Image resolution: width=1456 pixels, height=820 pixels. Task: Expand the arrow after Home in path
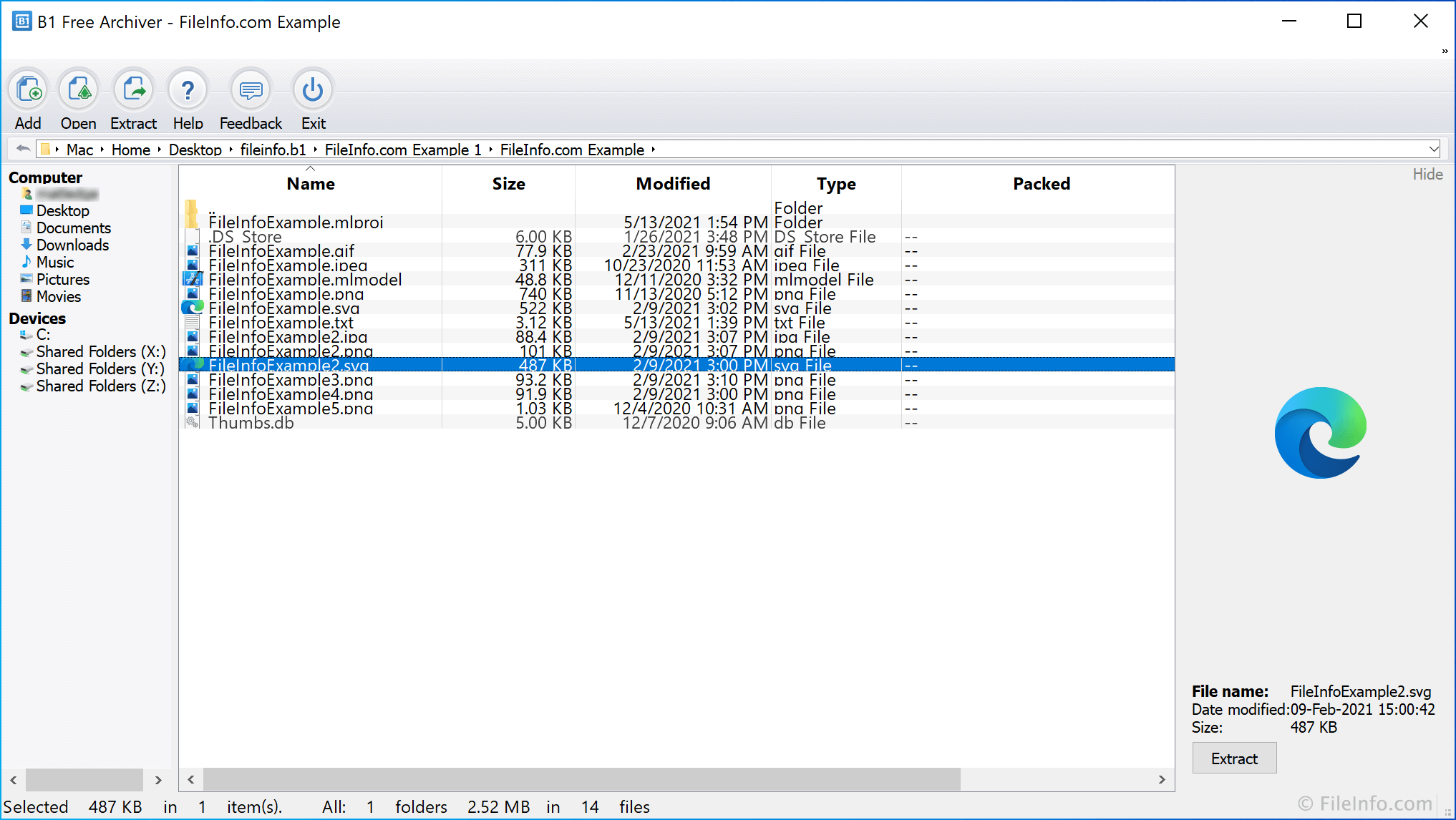pyautogui.click(x=159, y=150)
